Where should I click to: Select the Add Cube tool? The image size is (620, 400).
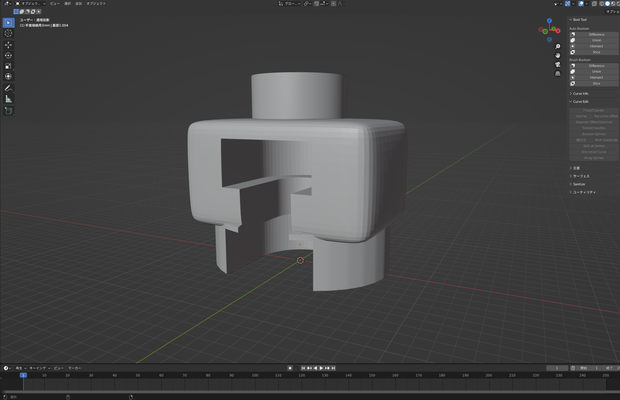(8, 111)
